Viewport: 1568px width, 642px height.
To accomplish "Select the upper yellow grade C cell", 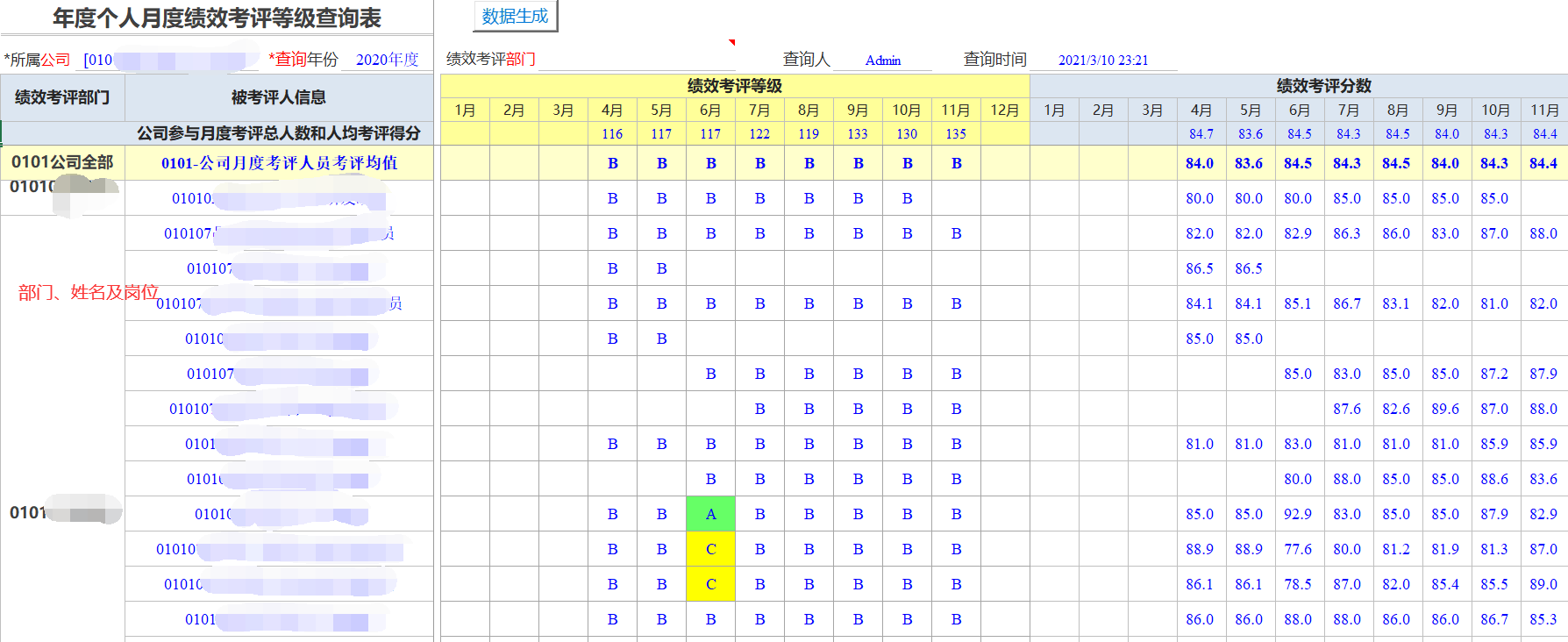I will pos(710,549).
